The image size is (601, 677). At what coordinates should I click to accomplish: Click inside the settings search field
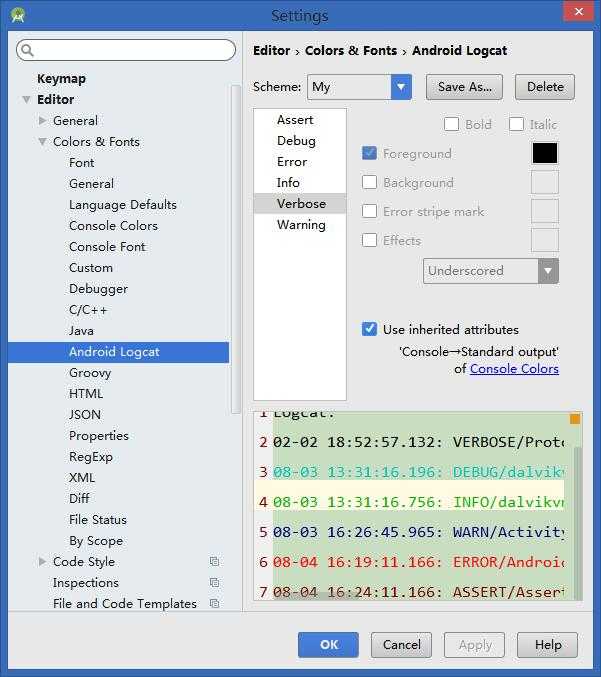[126, 51]
